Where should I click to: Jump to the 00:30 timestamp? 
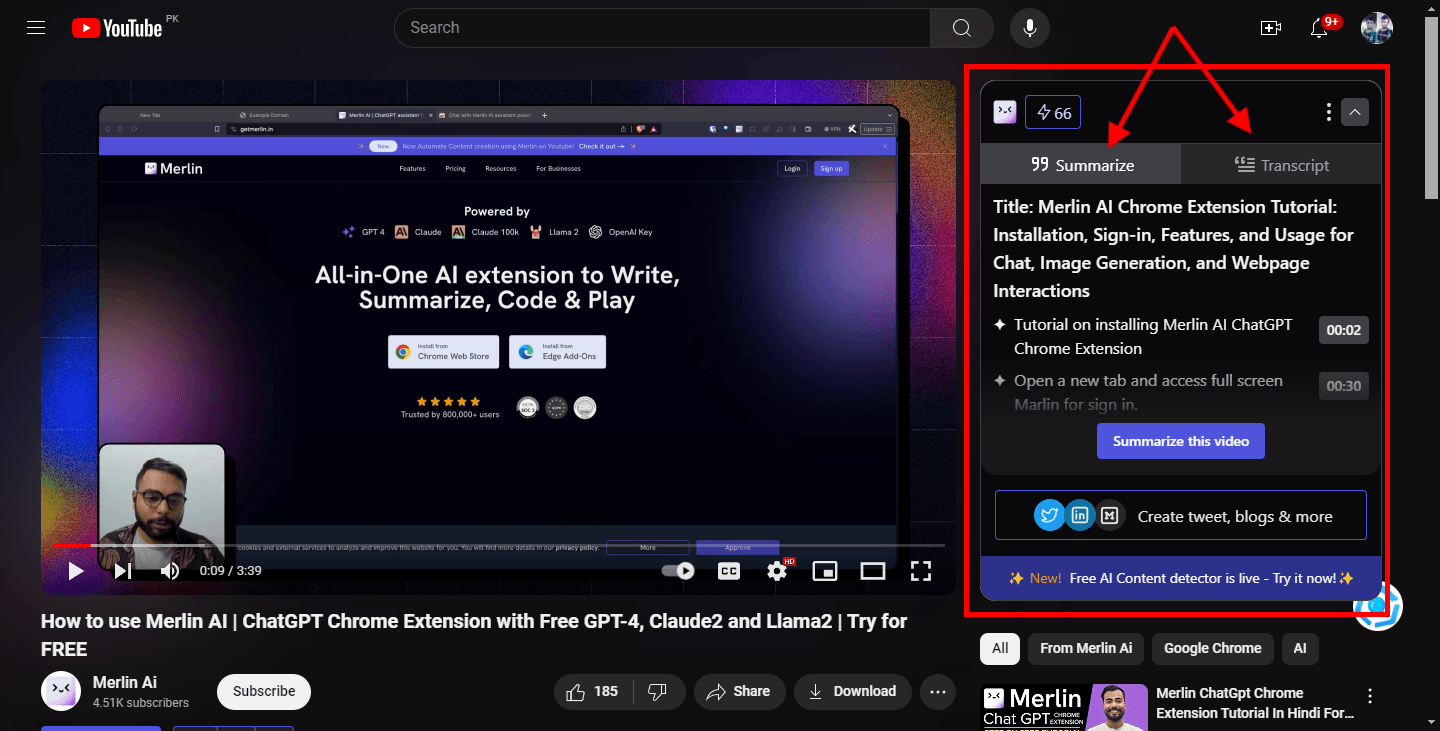pyautogui.click(x=1343, y=385)
